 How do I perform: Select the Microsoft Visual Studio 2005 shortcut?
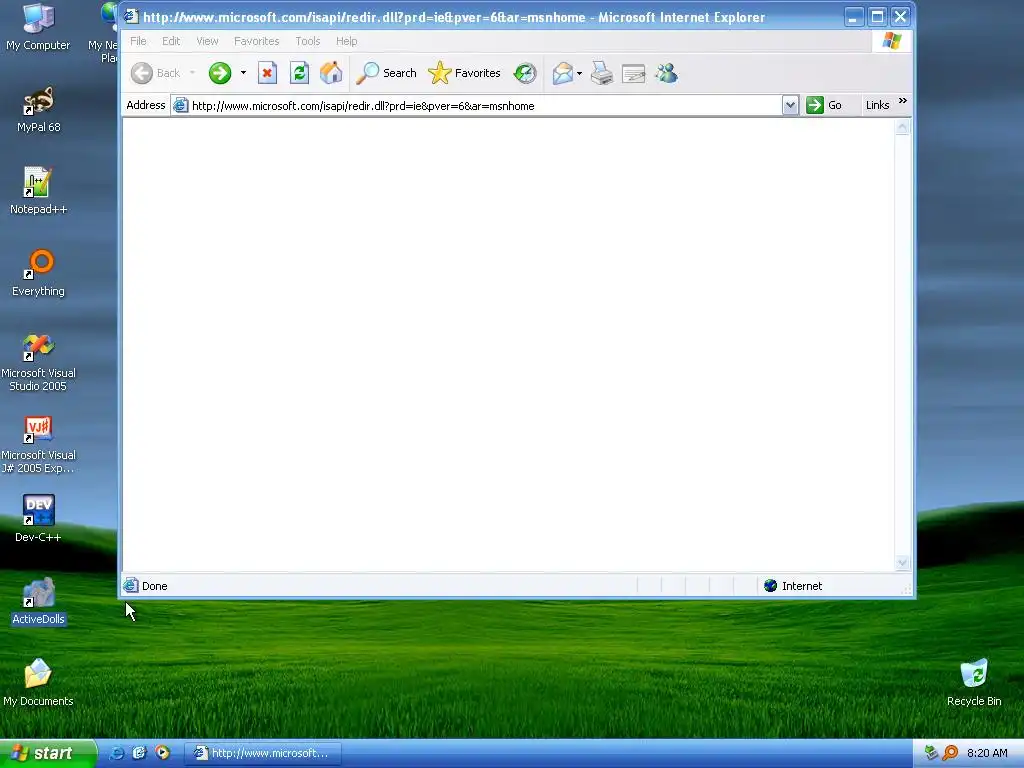(38, 362)
